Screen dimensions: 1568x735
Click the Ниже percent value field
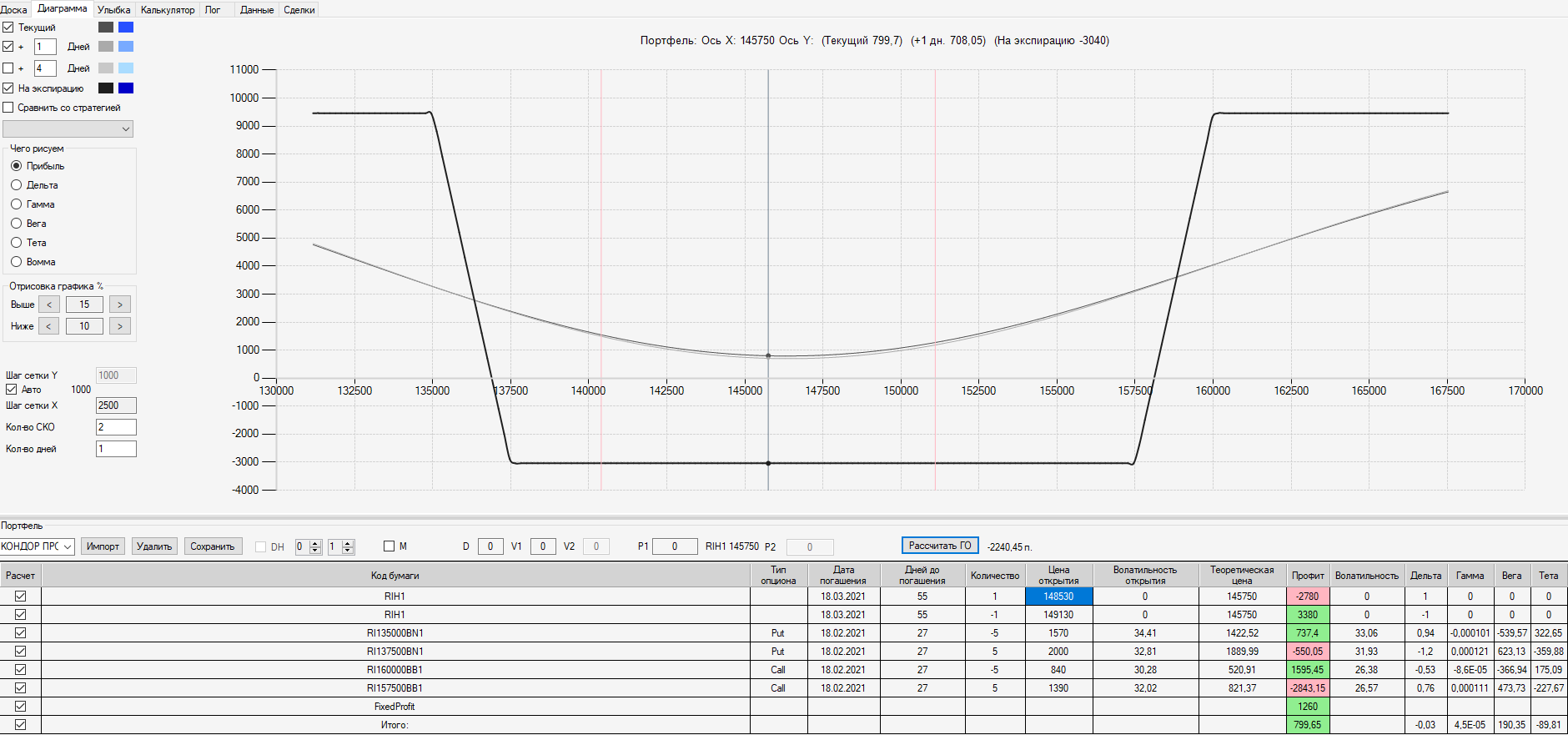coord(84,326)
